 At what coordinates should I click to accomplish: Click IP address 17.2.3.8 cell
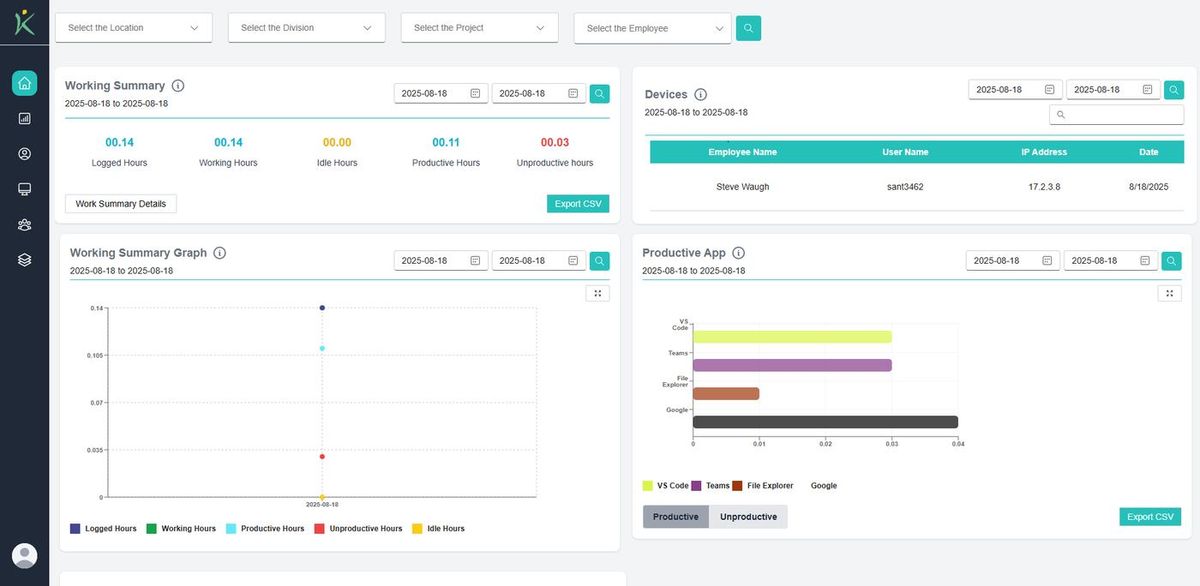point(1044,187)
